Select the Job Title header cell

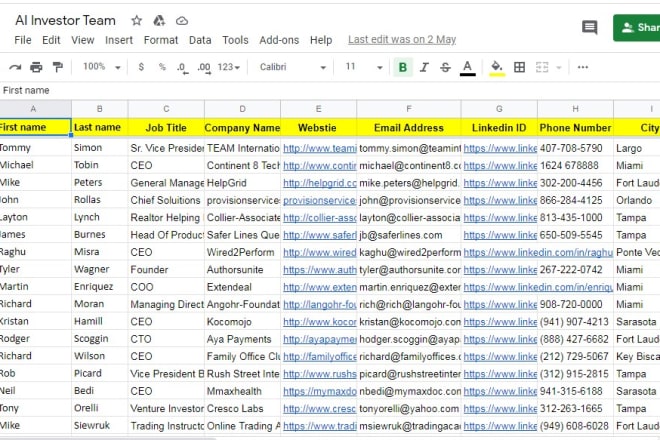pyautogui.click(x=166, y=128)
